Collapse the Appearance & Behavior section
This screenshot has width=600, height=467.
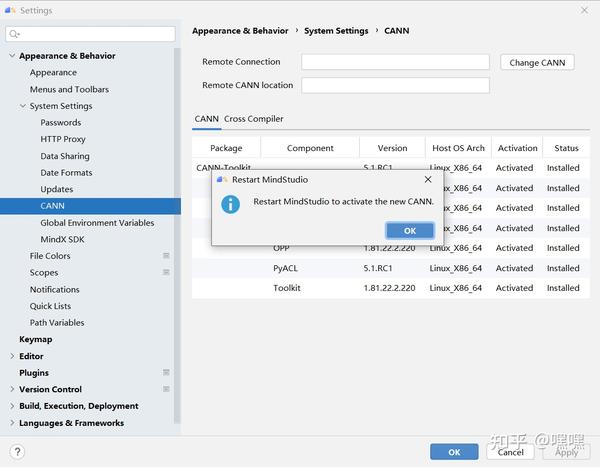click(11, 56)
